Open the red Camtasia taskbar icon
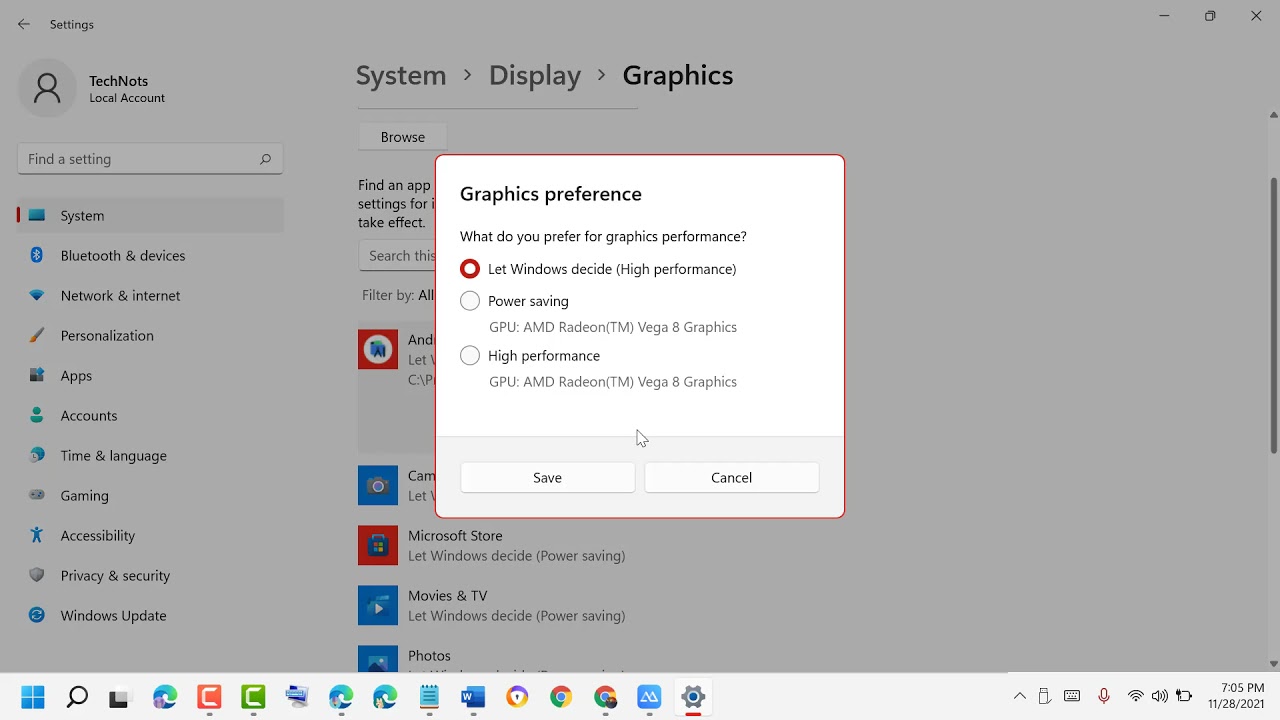Screen dimensions: 1280x720 pos(209,697)
